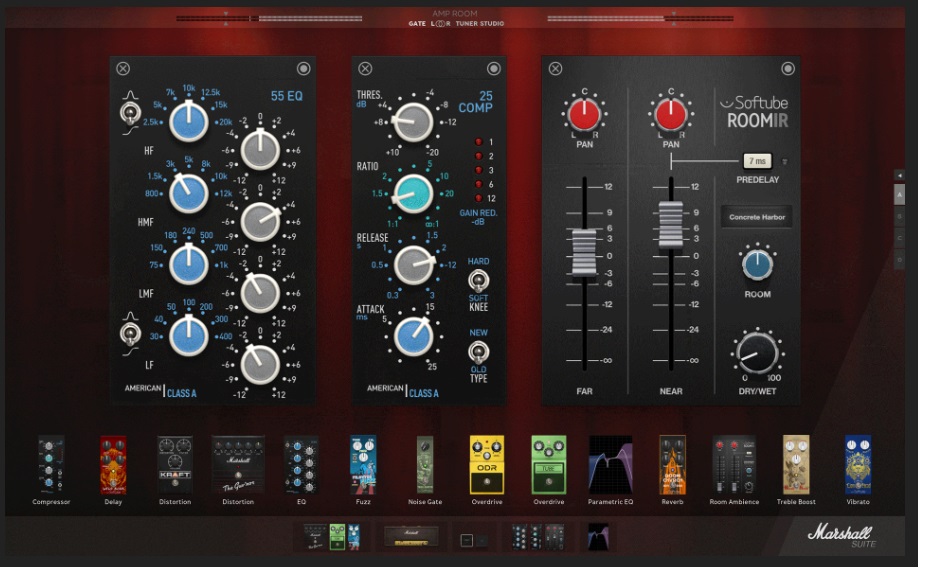Open the small menu beside predelay value

pos(785,161)
